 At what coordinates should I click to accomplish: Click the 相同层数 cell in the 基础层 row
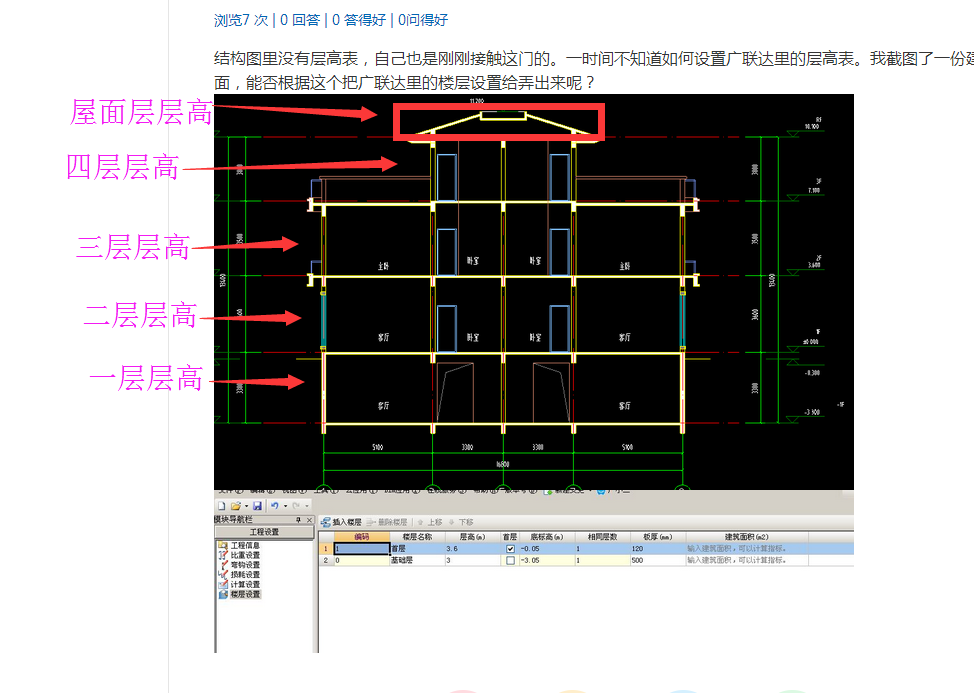(602, 560)
